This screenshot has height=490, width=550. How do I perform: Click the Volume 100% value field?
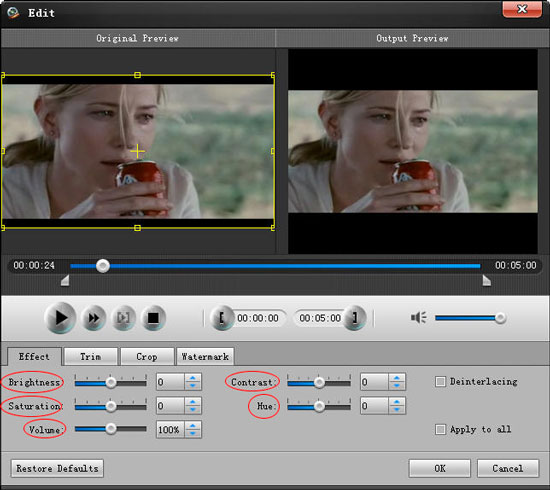coord(170,430)
